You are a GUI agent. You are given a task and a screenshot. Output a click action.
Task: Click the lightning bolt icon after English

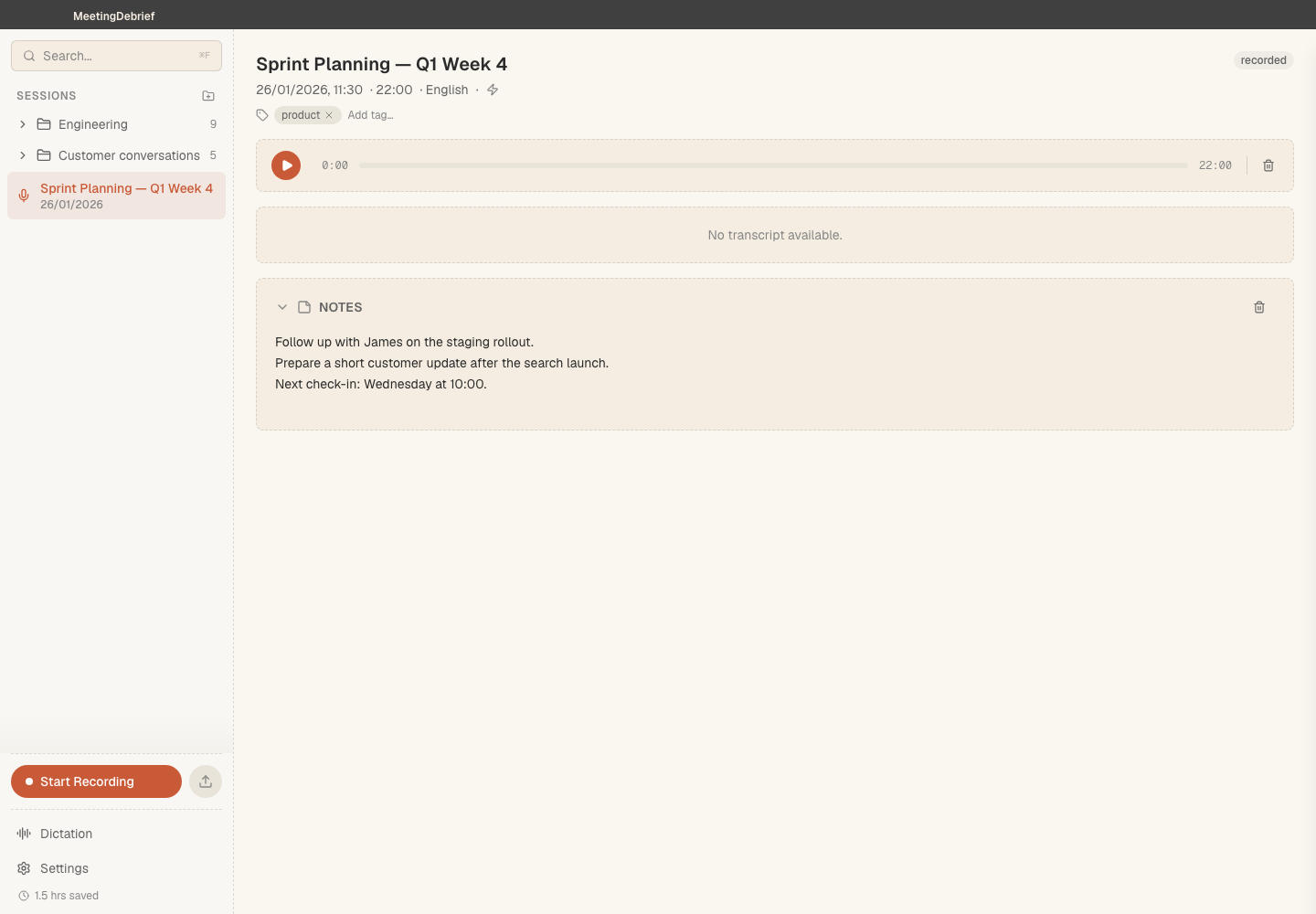493,90
